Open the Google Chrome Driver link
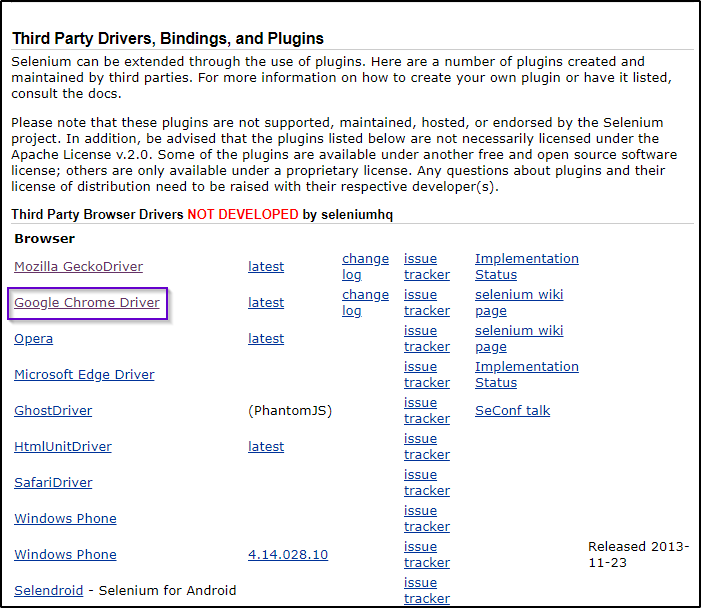The image size is (701, 608). (87, 303)
